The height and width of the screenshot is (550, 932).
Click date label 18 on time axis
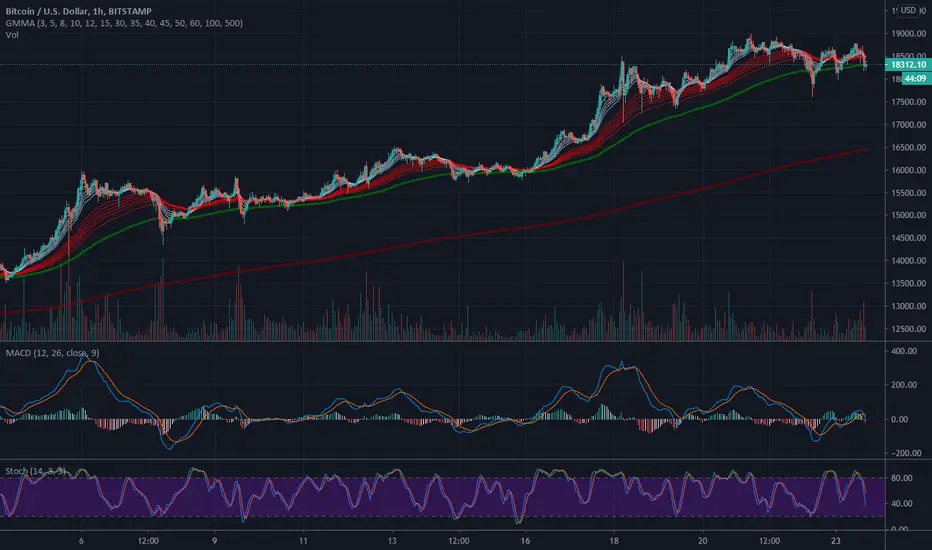click(614, 541)
